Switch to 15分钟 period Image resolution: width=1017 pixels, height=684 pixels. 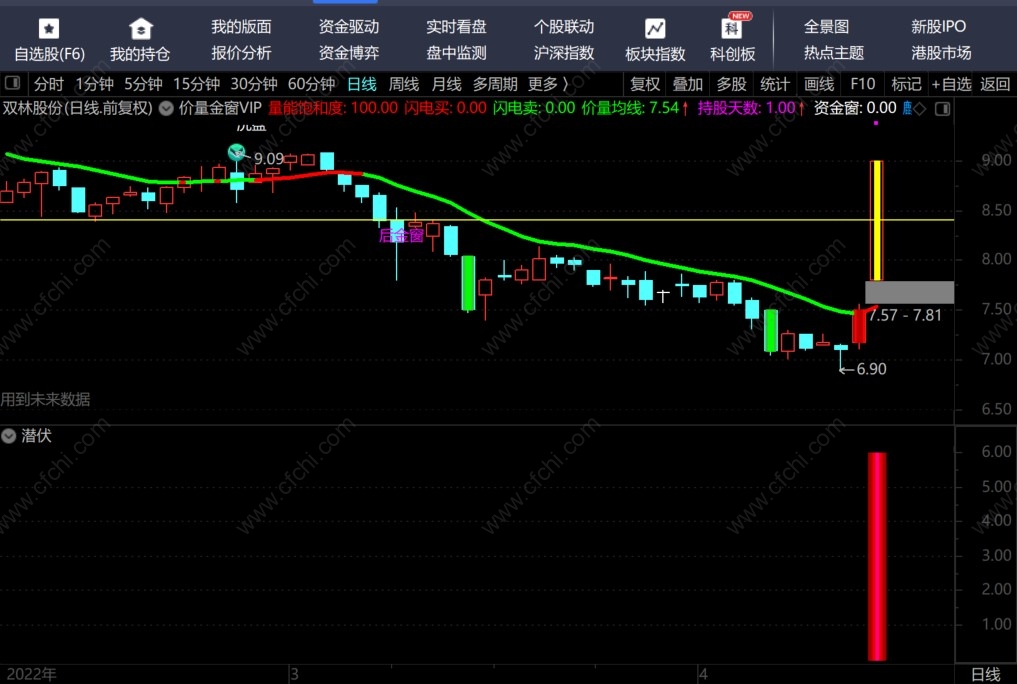tap(197, 84)
